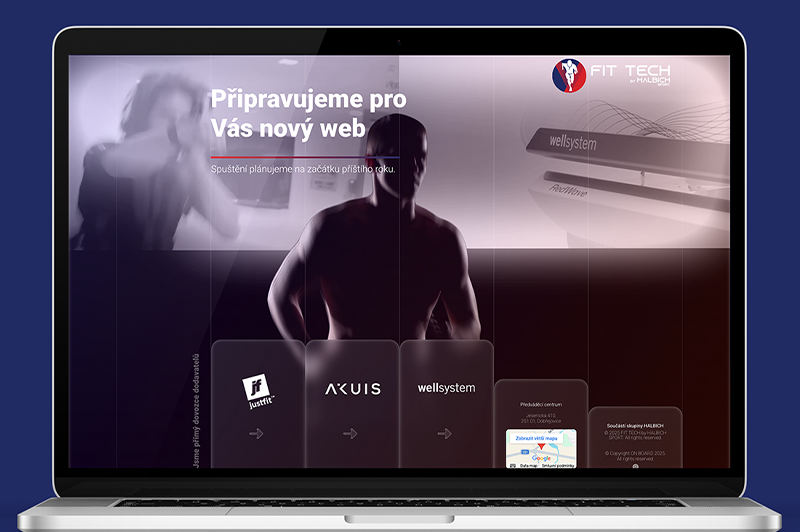Screen dimensions: 800x532
Task: Click the arrow under the justfit logo
Action: pos(257,433)
